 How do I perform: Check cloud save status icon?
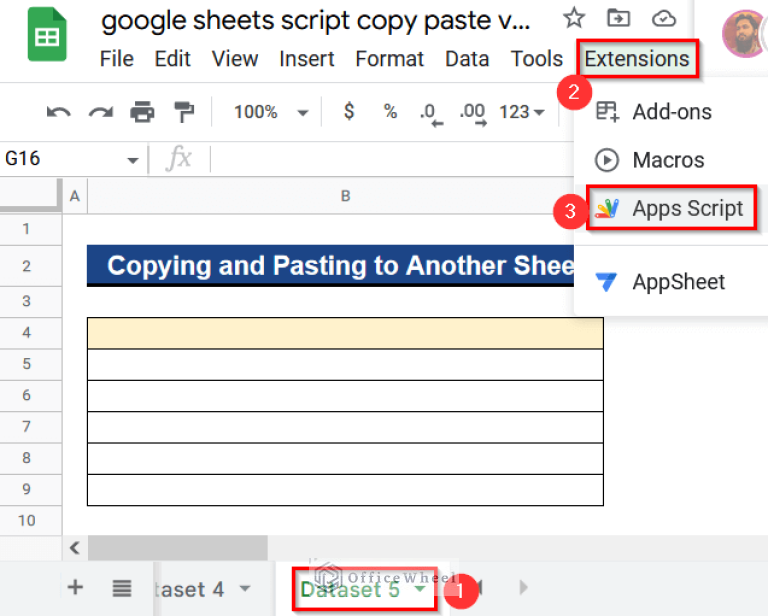pos(664,19)
